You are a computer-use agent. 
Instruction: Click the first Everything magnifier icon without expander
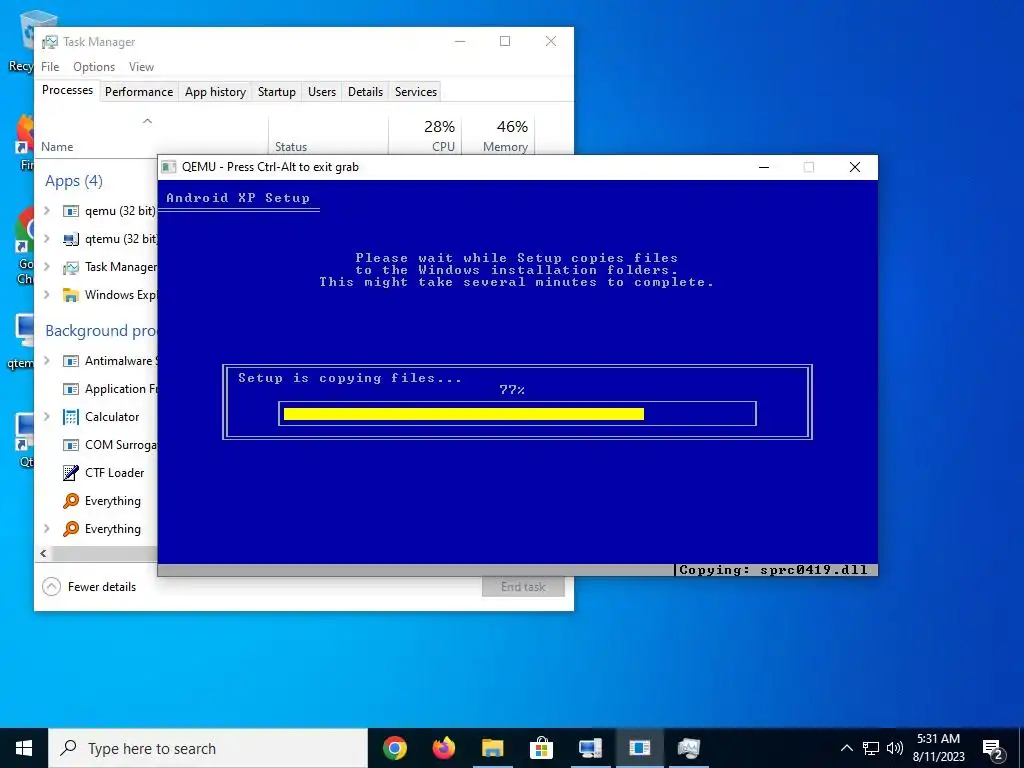(x=71, y=501)
